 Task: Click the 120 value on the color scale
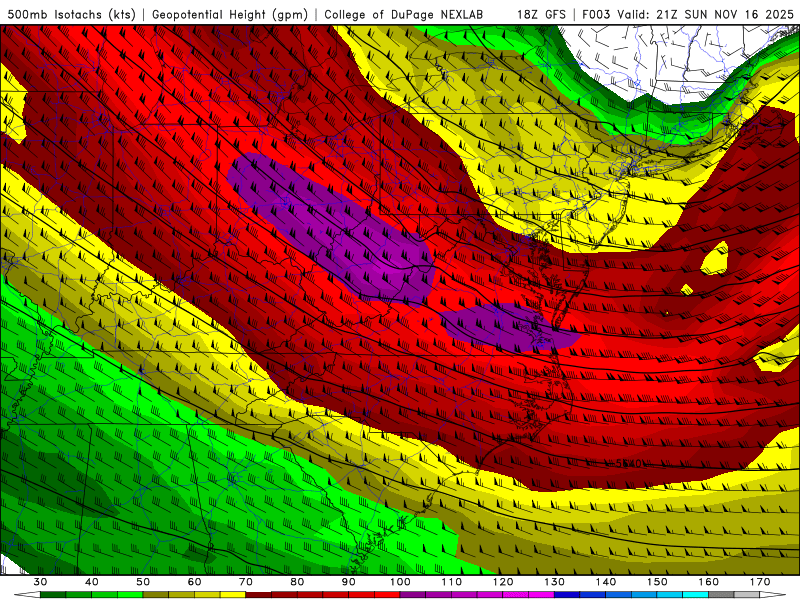[x=503, y=582]
